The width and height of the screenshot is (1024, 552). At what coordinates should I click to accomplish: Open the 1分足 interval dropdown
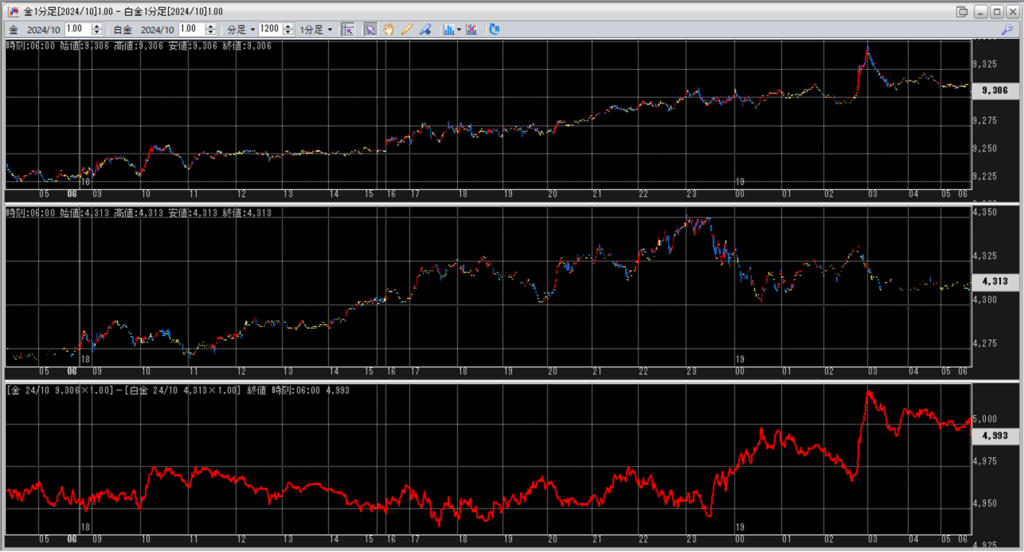pos(316,29)
